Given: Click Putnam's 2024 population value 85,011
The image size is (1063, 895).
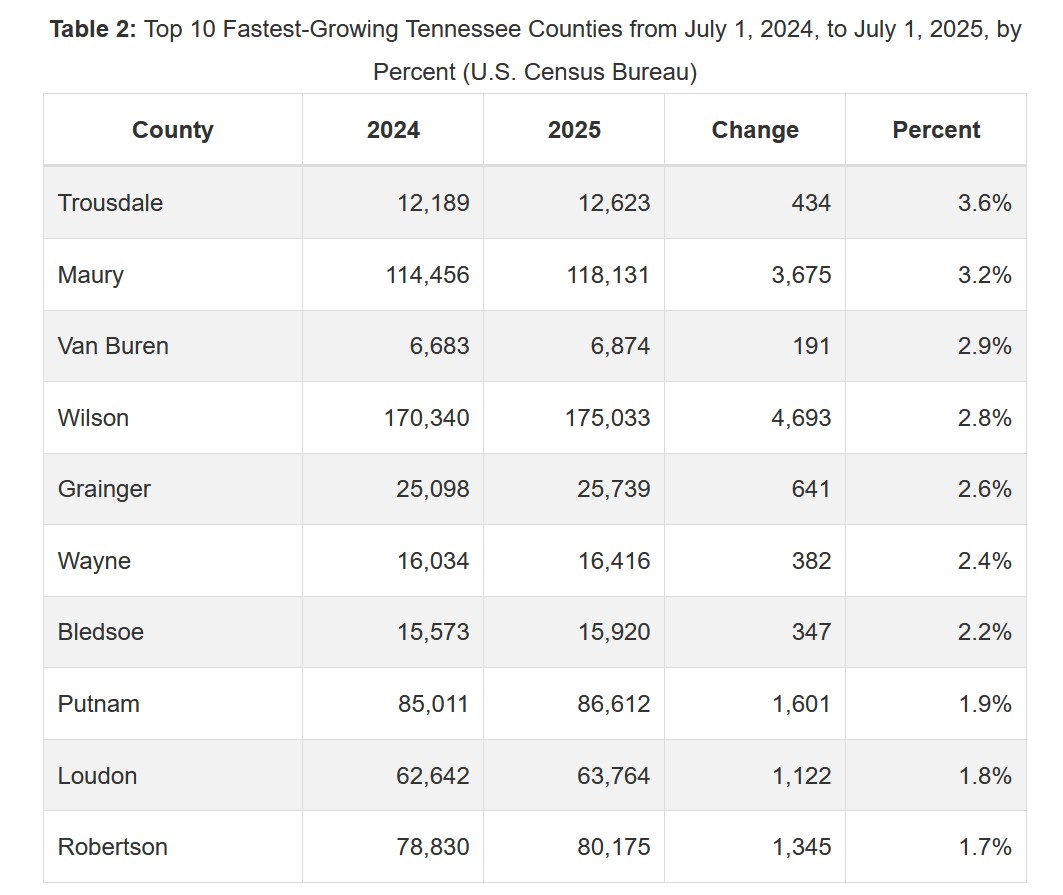Looking at the screenshot, I should [x=432, y=704].
